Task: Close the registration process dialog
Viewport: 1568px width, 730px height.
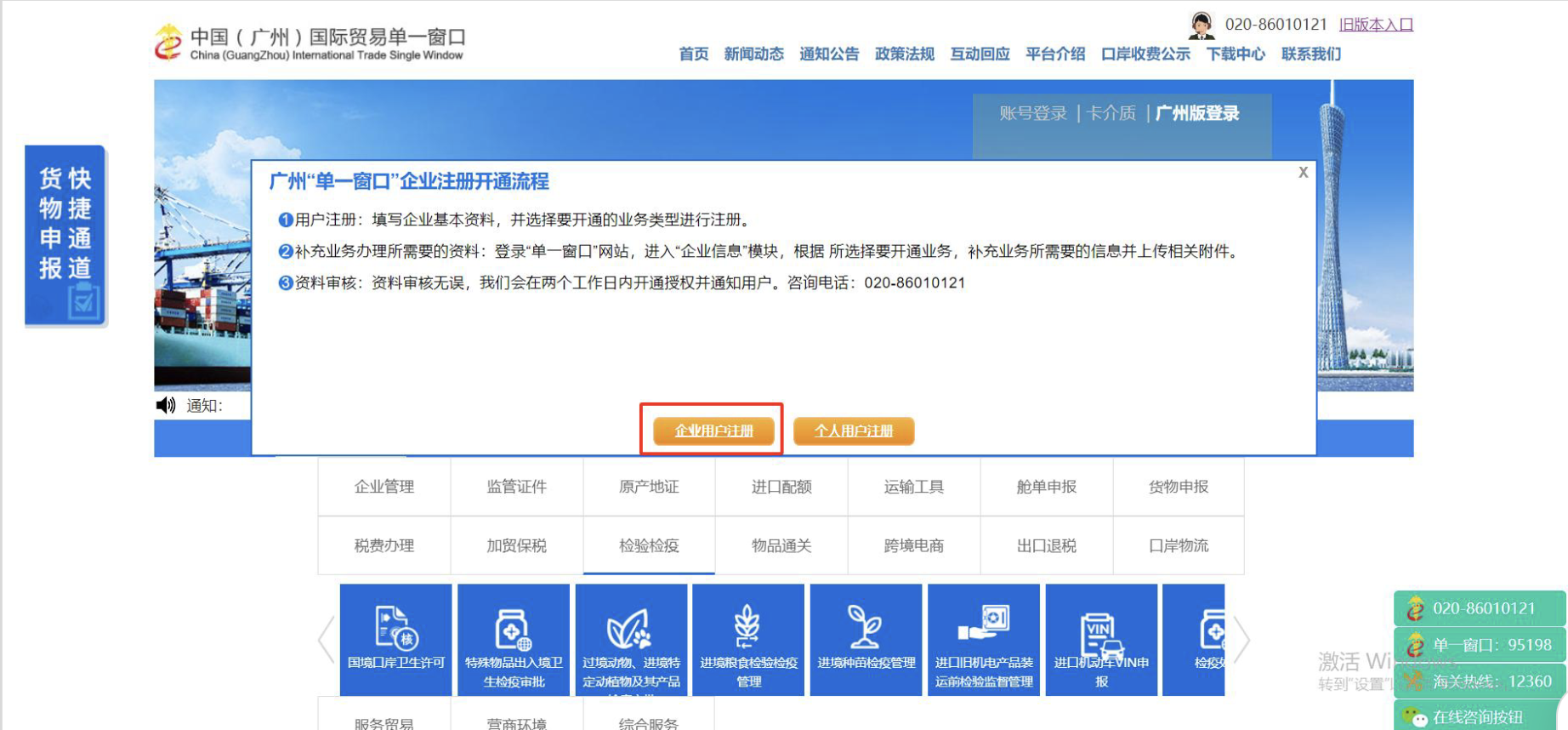Action: point(1303,173)
